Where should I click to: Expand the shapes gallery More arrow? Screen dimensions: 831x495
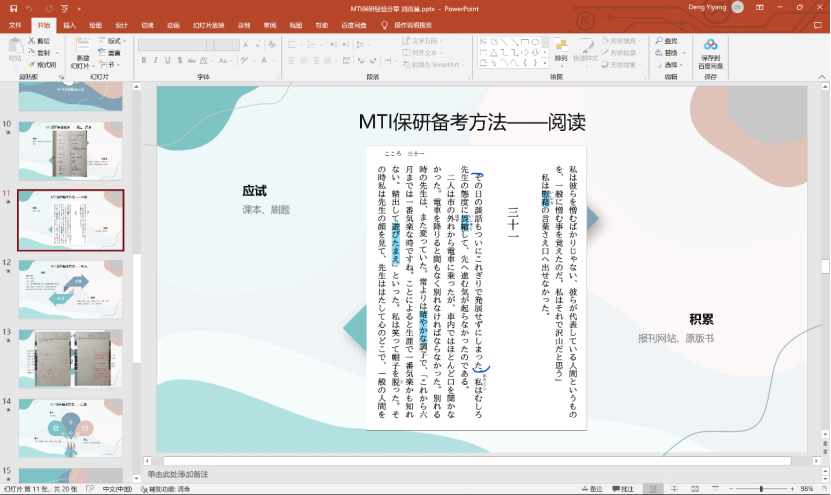point(546,64)
